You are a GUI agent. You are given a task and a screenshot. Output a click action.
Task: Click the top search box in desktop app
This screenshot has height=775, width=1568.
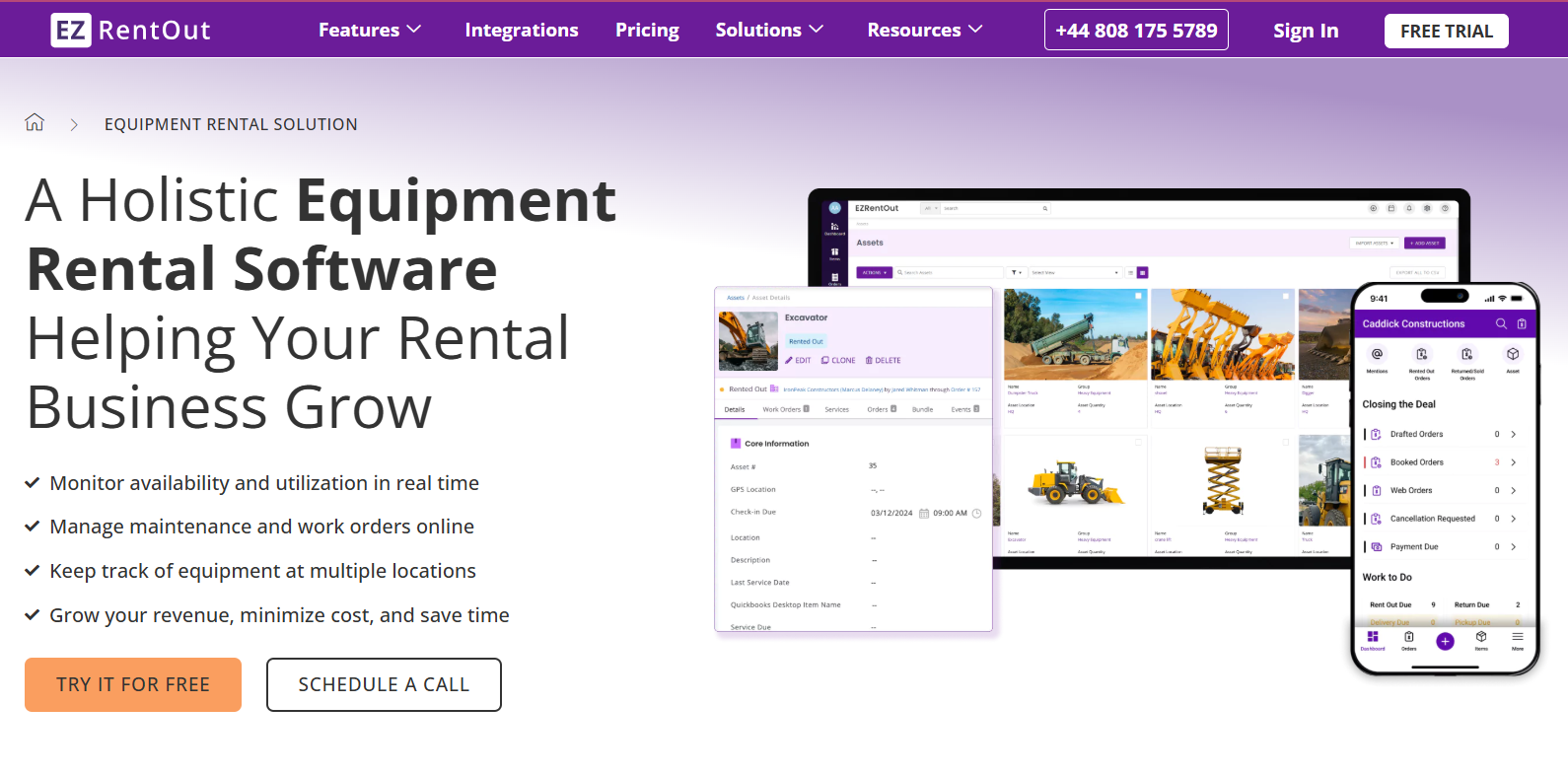click(x=994, y=208)
